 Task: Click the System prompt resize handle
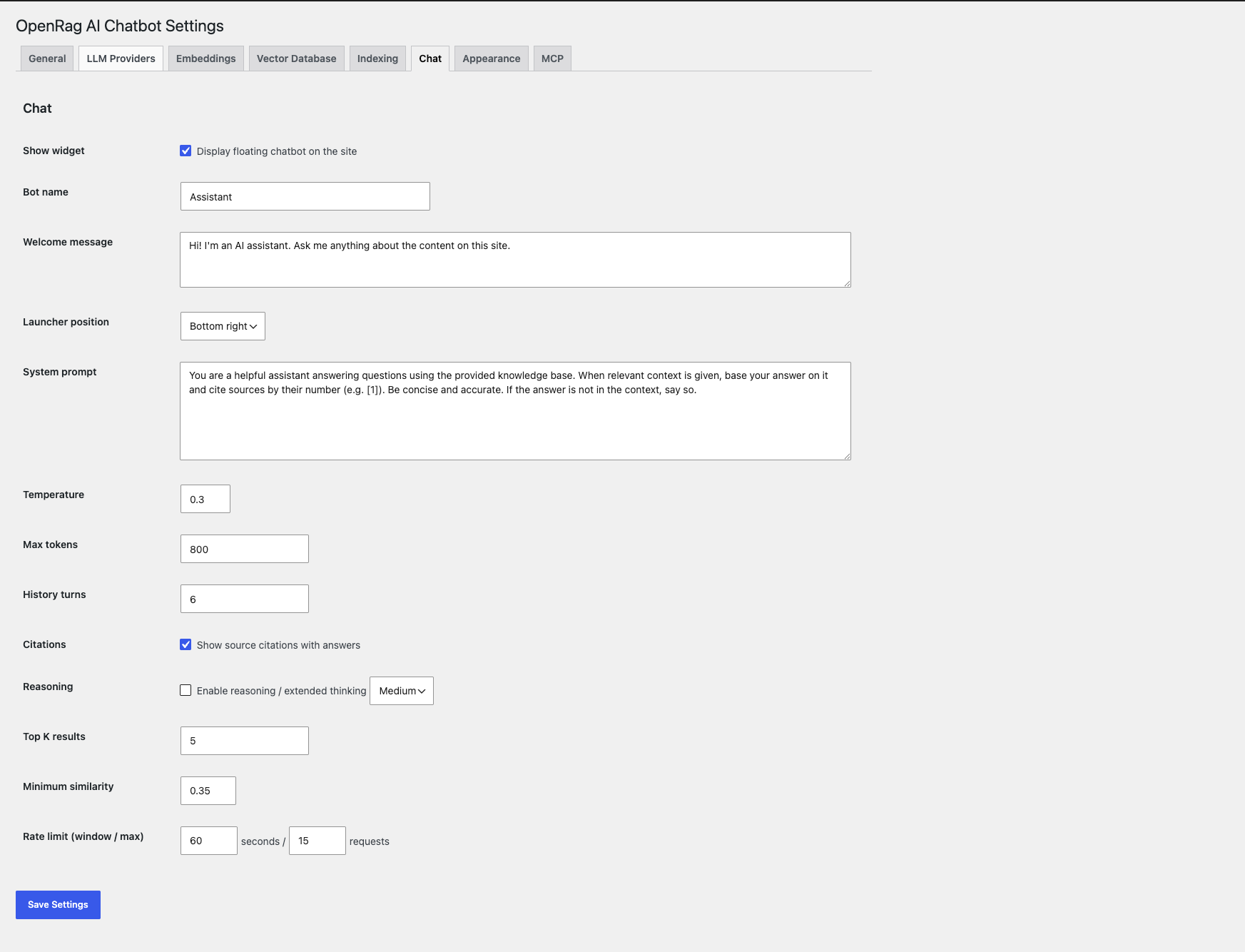point(847,456)
